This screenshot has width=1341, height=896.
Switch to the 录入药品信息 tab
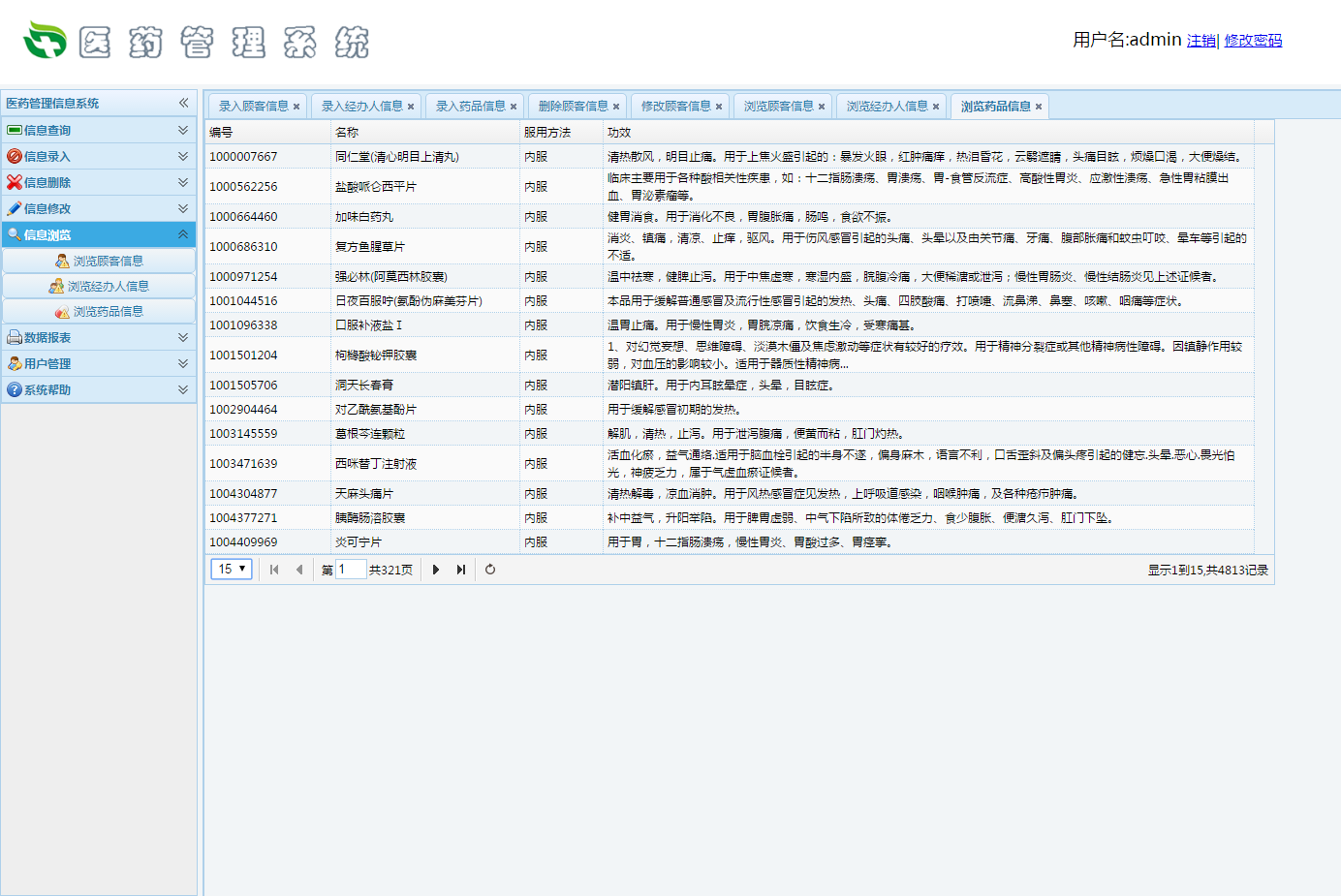(x=470, y=107)
